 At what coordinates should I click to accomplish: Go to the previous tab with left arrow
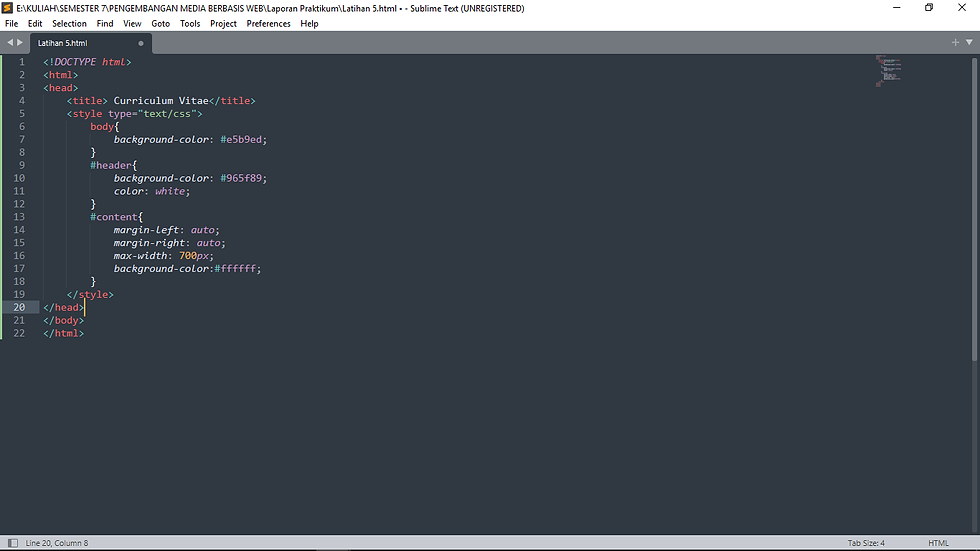click(x=10, y=42)
